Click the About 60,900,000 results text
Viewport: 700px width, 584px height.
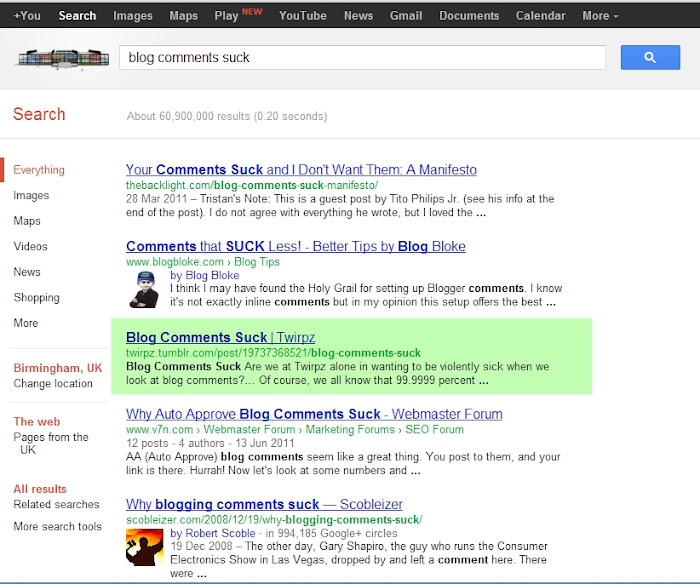click(227, 116)
